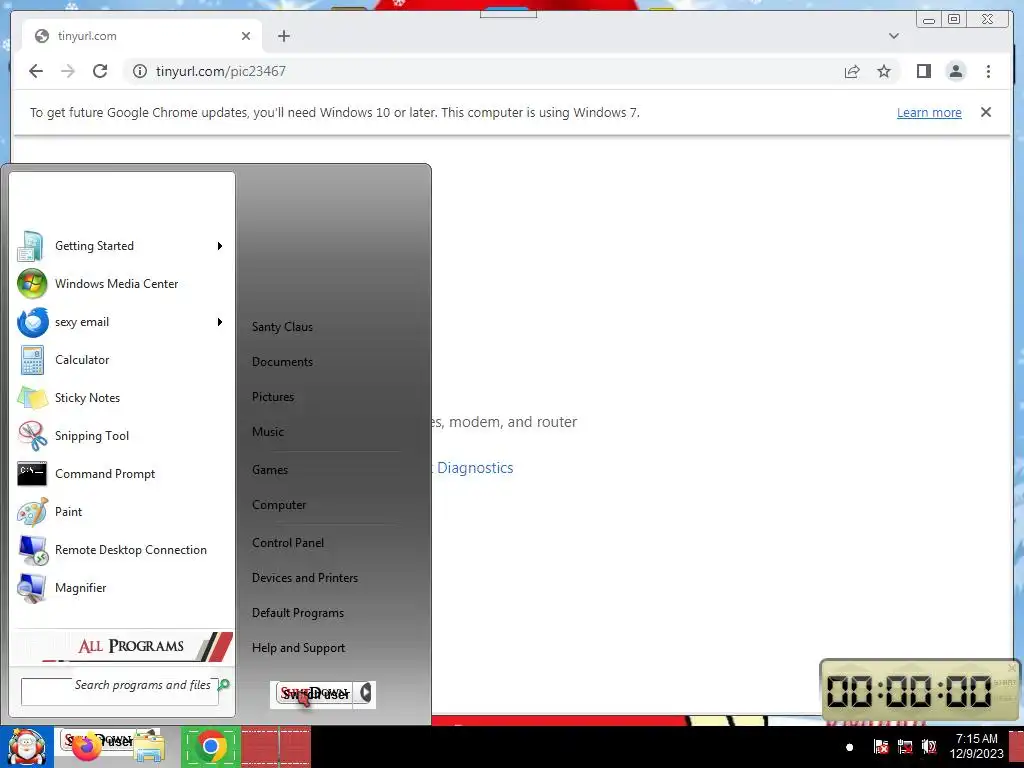The height and width of the screenshot is (768, 1024).
Task: Open Chrome profile avatar
Action: coord(956,71)
